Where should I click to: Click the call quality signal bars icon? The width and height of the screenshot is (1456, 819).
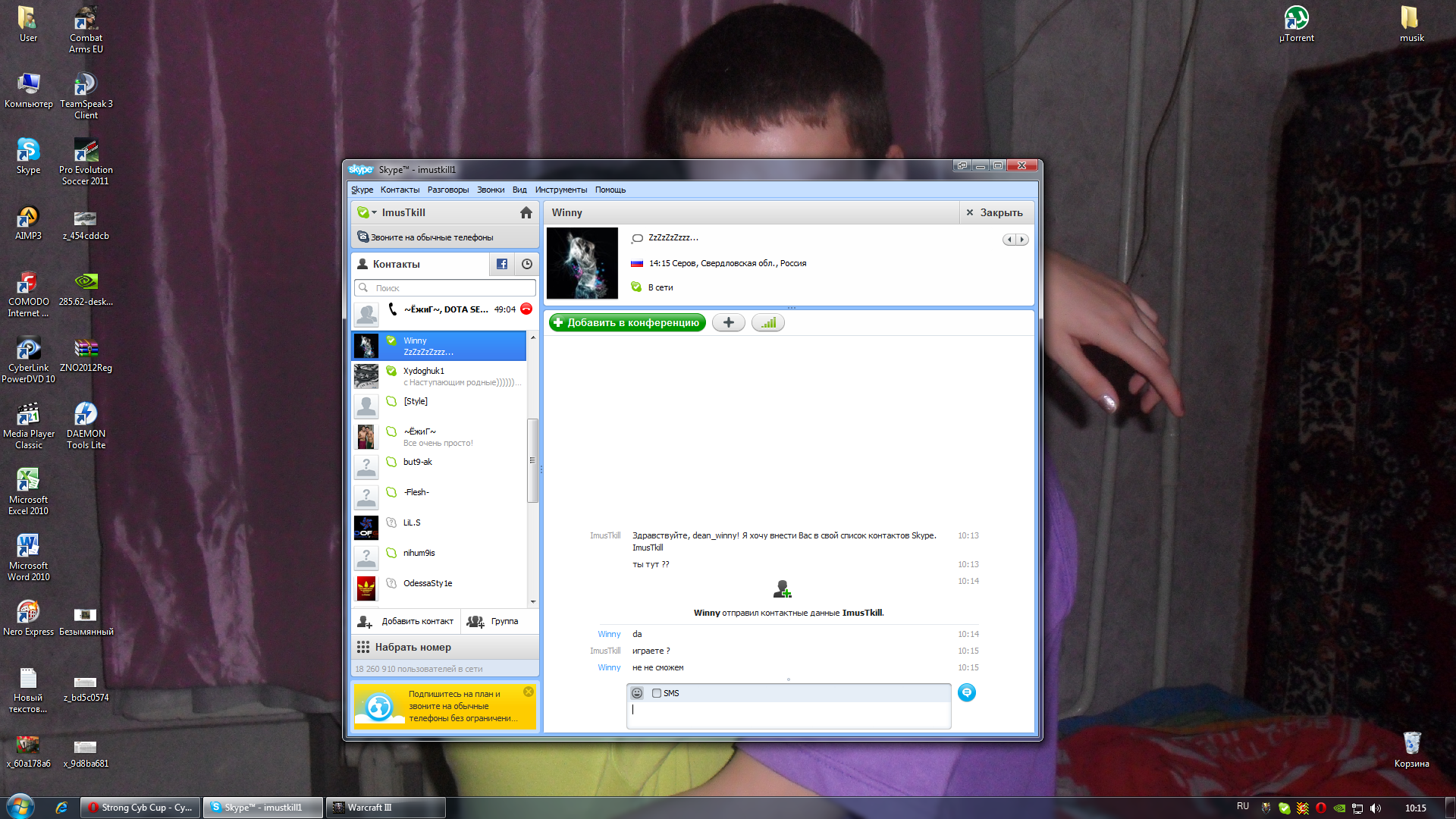click(x=768, y=323)
